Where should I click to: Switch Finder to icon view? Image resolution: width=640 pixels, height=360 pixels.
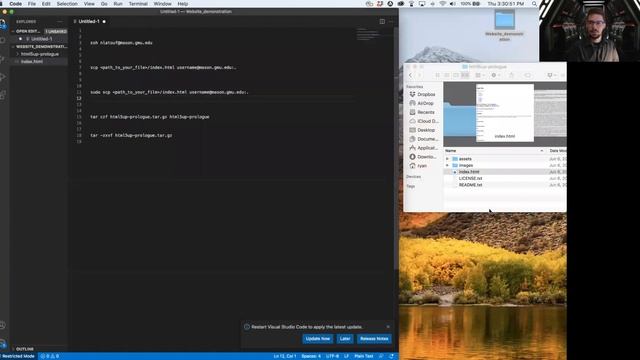click(438, 75)
